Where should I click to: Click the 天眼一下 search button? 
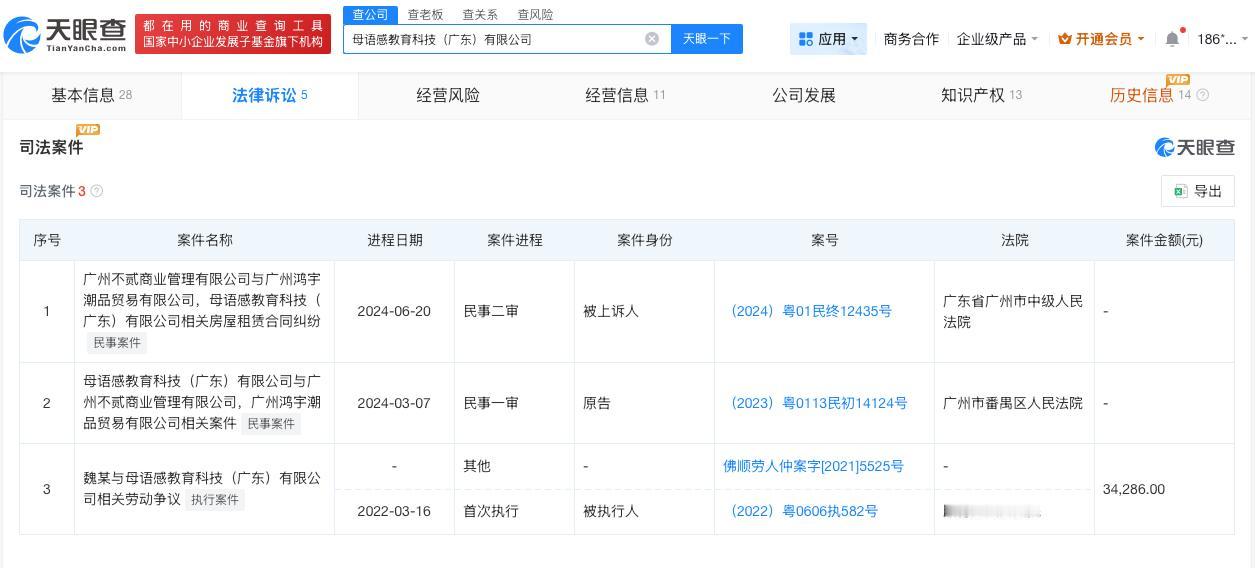coord(707,39)
